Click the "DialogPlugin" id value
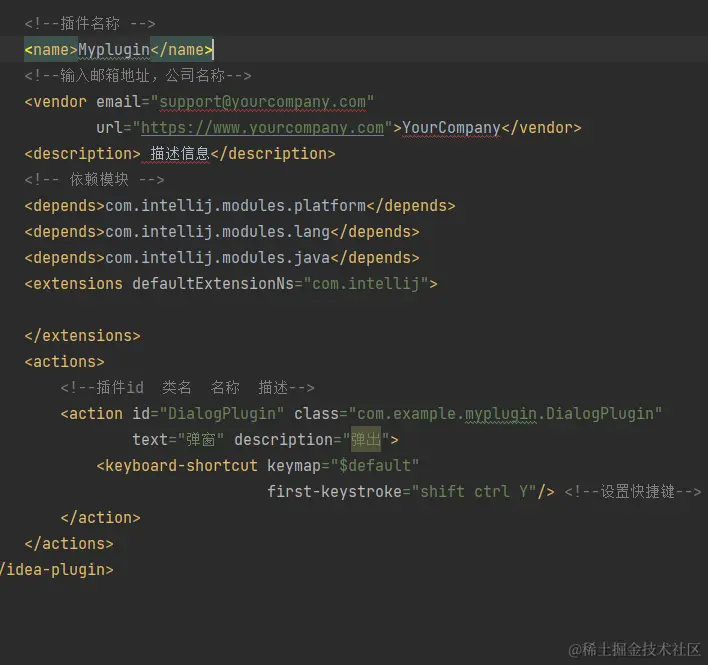 click(222, 414)
